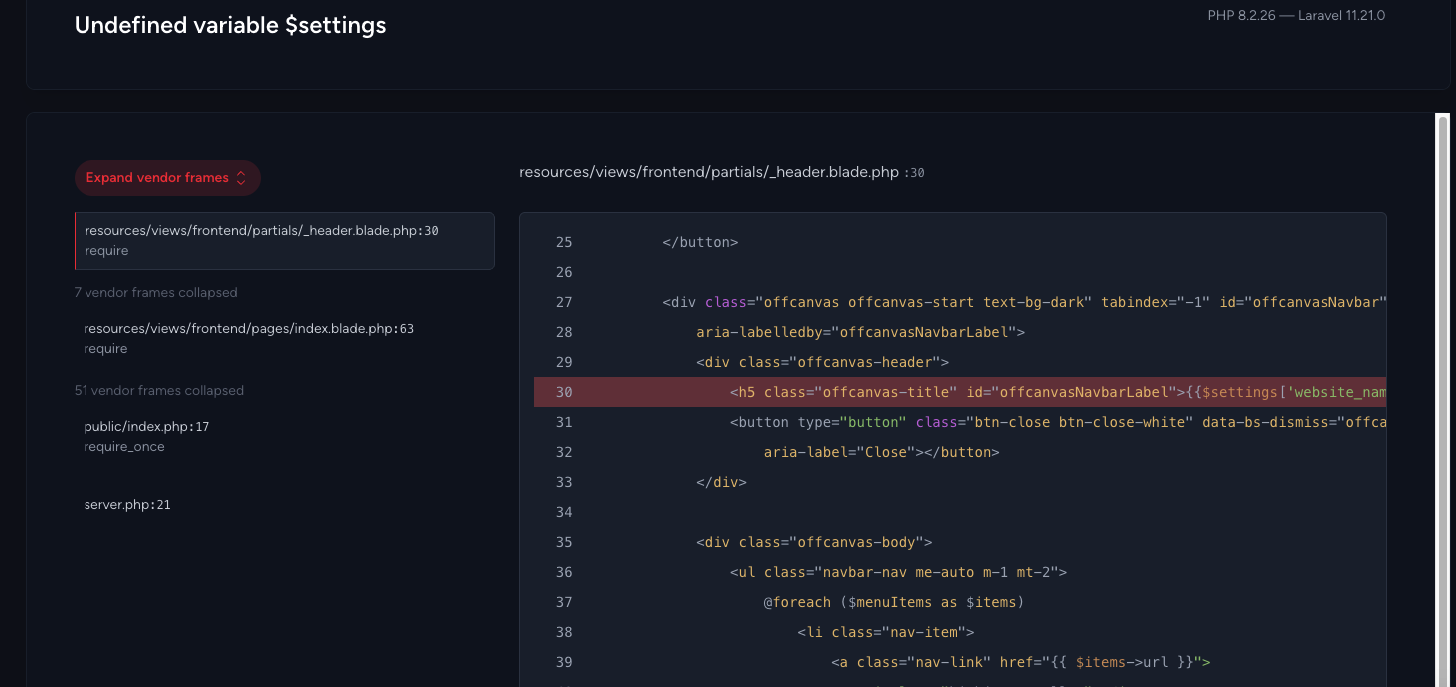Select the public/index.php:17 stack frame

pyautogui.click(x=285, y=437)
